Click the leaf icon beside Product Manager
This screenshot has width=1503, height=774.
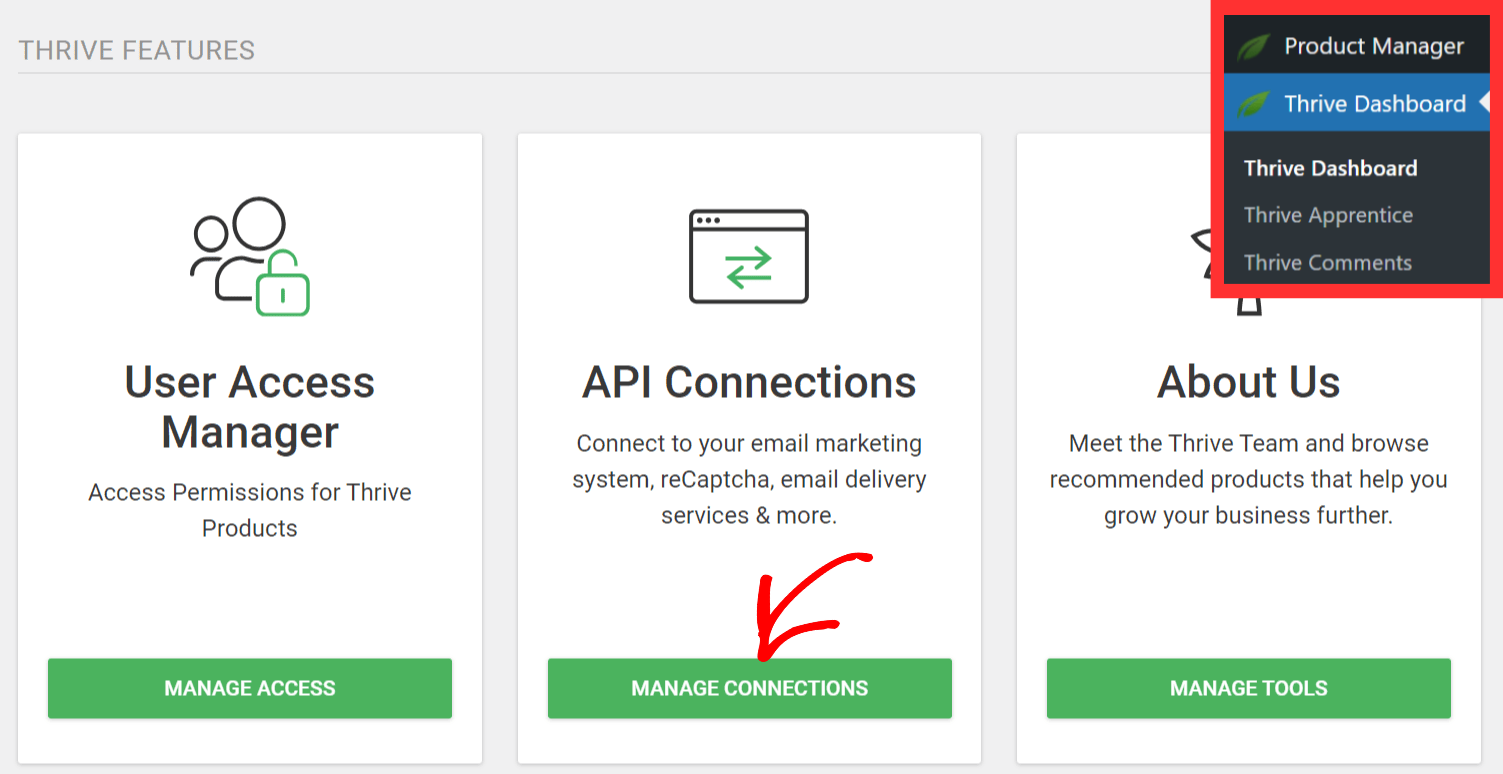coord(1253,47)
